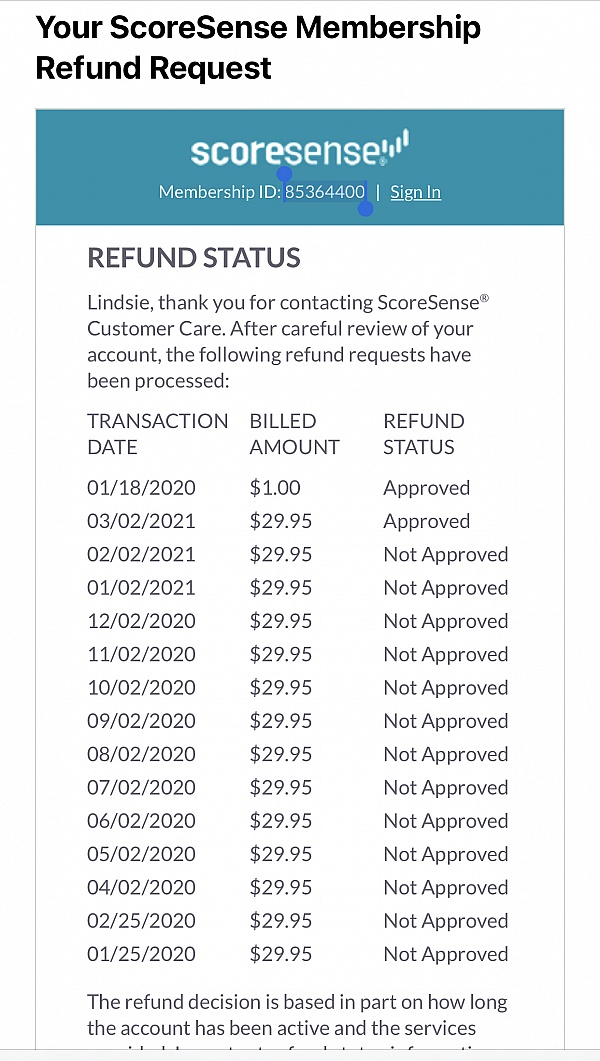This screenshot has height=1061, width=600.
Task: Select the 04/02/2020 transaction date
Action: click(x=141, y=888)
